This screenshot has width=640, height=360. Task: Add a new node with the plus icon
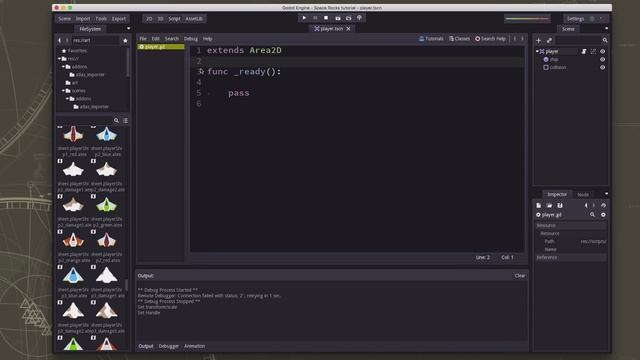(538, 40)
